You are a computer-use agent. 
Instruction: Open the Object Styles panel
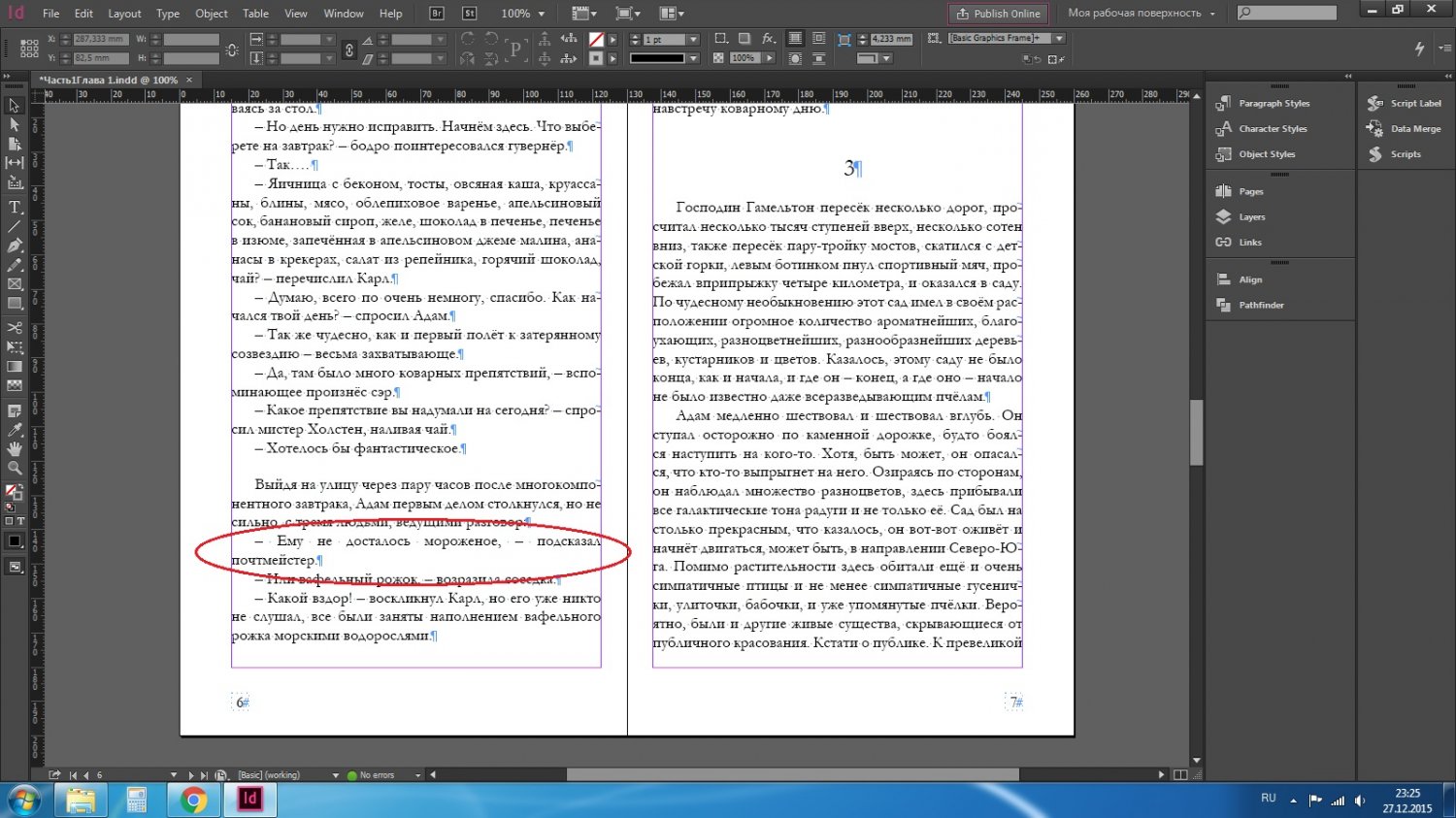click(x=1256, y=153)
